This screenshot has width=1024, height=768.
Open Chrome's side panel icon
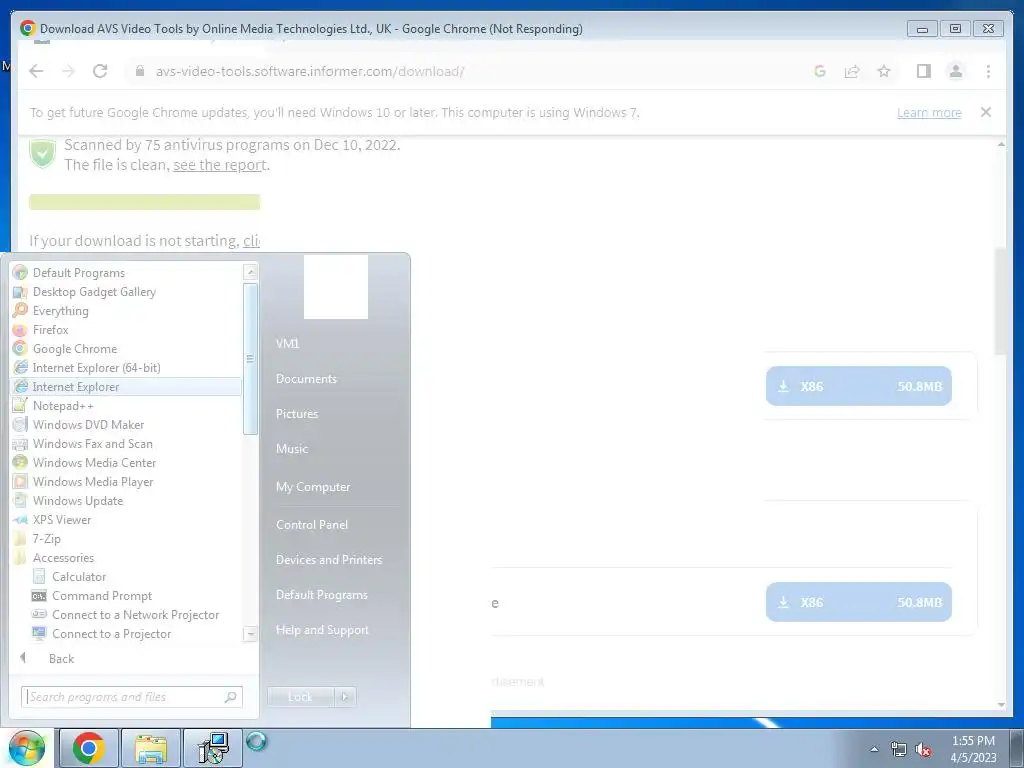(923, 71)
